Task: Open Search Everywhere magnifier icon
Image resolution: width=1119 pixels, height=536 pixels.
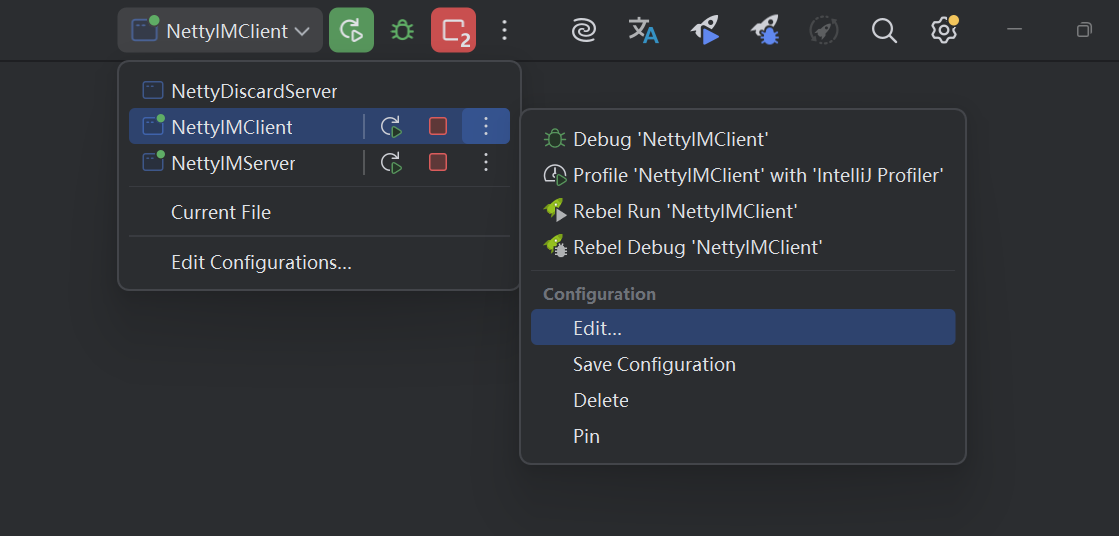Action: (884, 31)
